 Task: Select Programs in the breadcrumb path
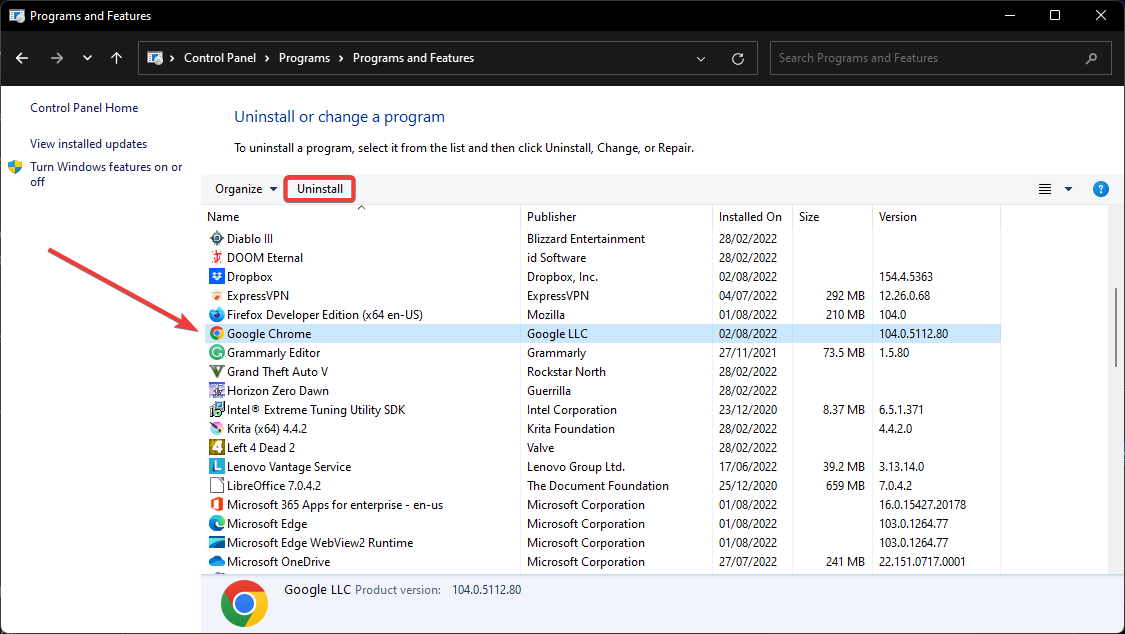[304, 58]
